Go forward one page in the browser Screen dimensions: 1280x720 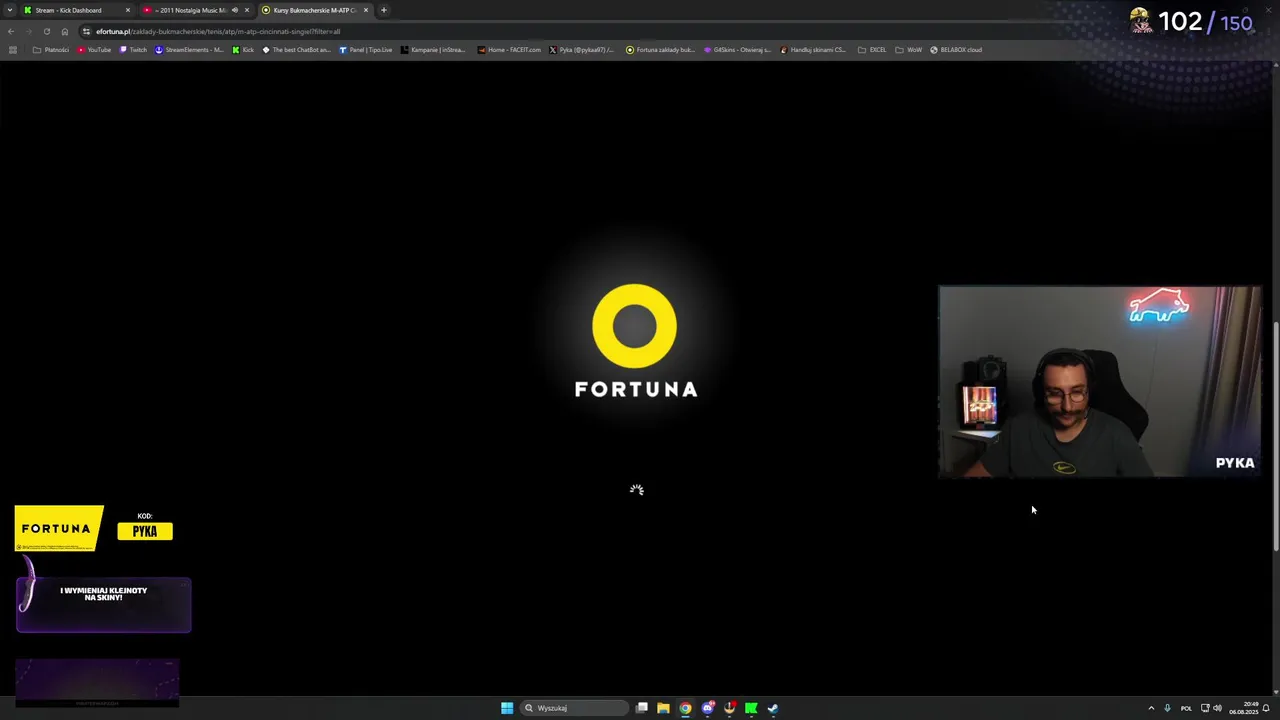(x=28, y=31)
